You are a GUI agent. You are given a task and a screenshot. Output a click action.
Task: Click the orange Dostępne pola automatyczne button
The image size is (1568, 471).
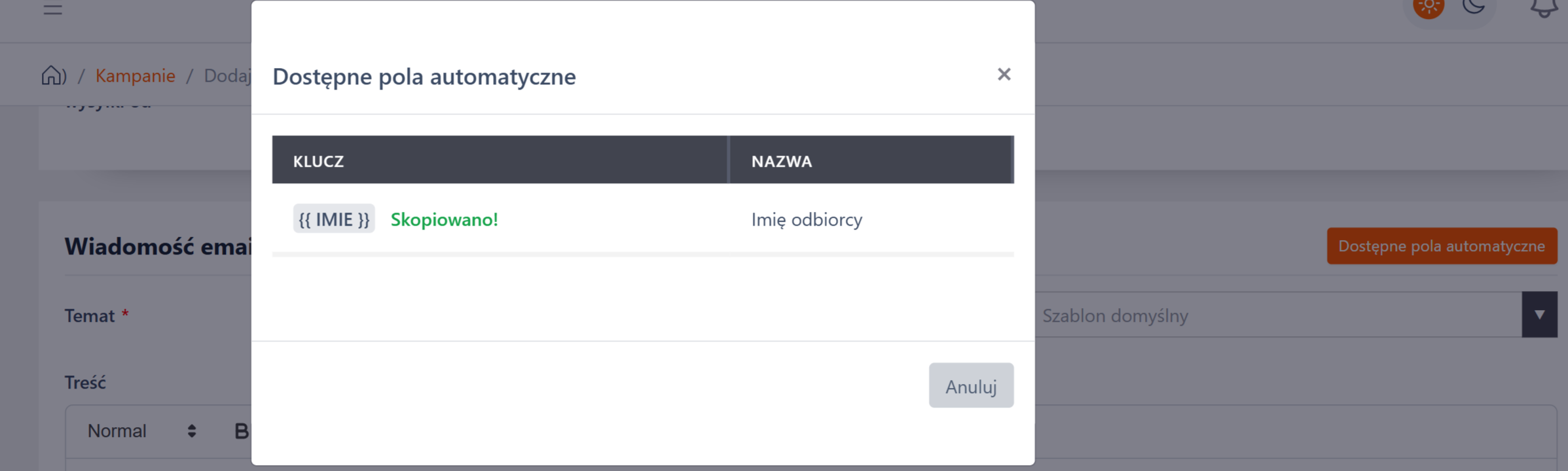pos(1441,246)
